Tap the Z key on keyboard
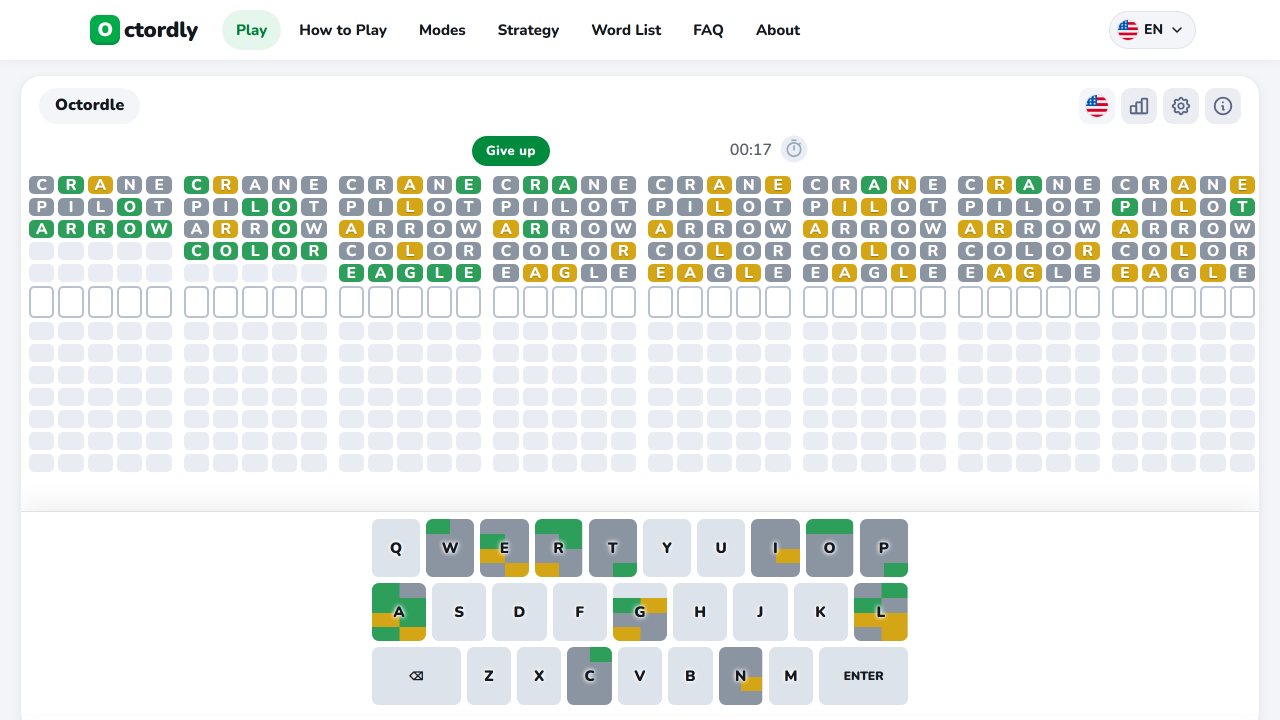The image size is (1280, 720). pyautogui.click(x=489, y=676)
